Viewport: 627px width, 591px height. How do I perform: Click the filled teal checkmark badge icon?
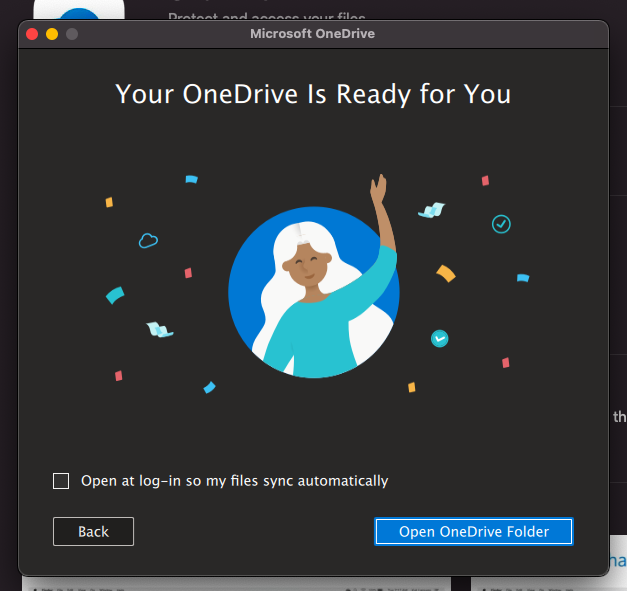coord(439,339)
